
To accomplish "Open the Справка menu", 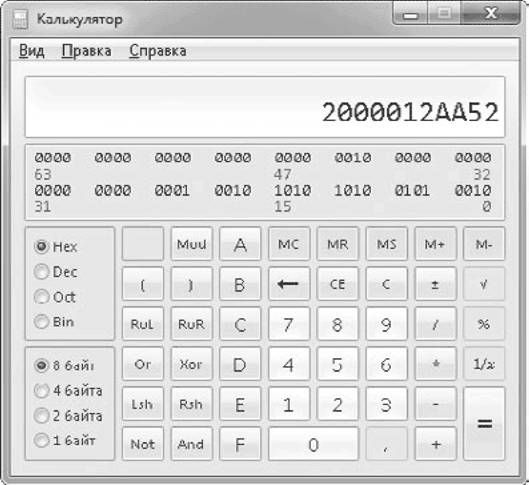I will click(x=158, y=51).
